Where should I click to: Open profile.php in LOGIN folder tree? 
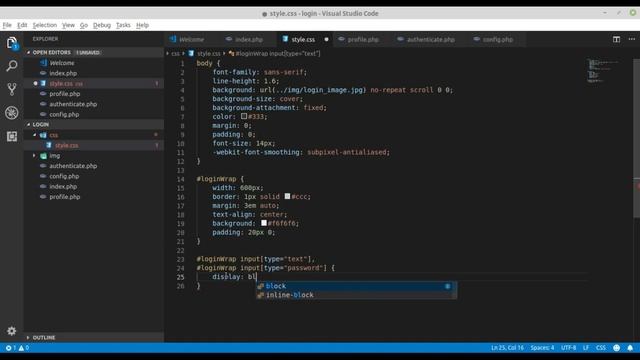[94, 196]
